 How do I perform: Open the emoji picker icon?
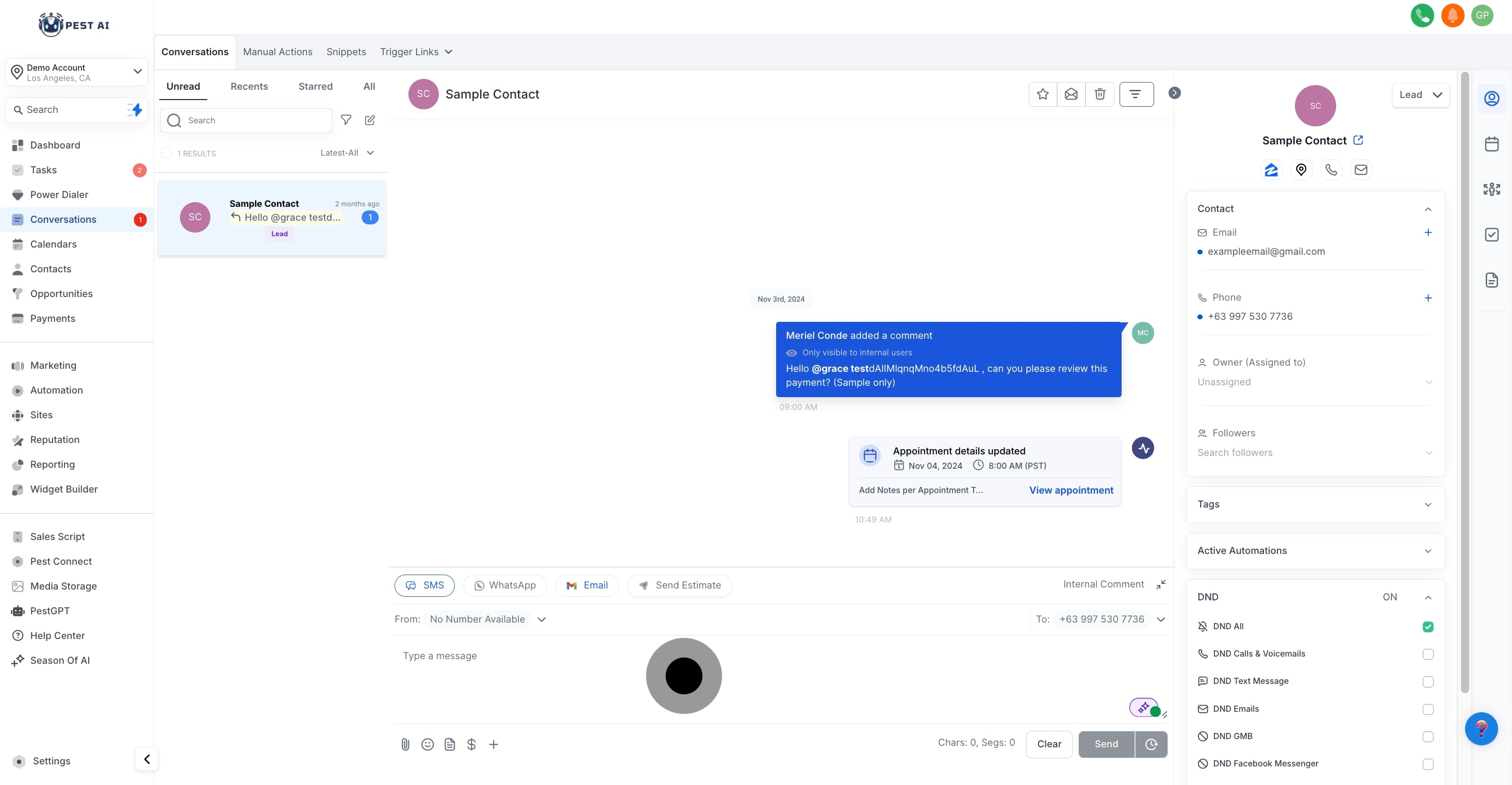click(428, 744)
